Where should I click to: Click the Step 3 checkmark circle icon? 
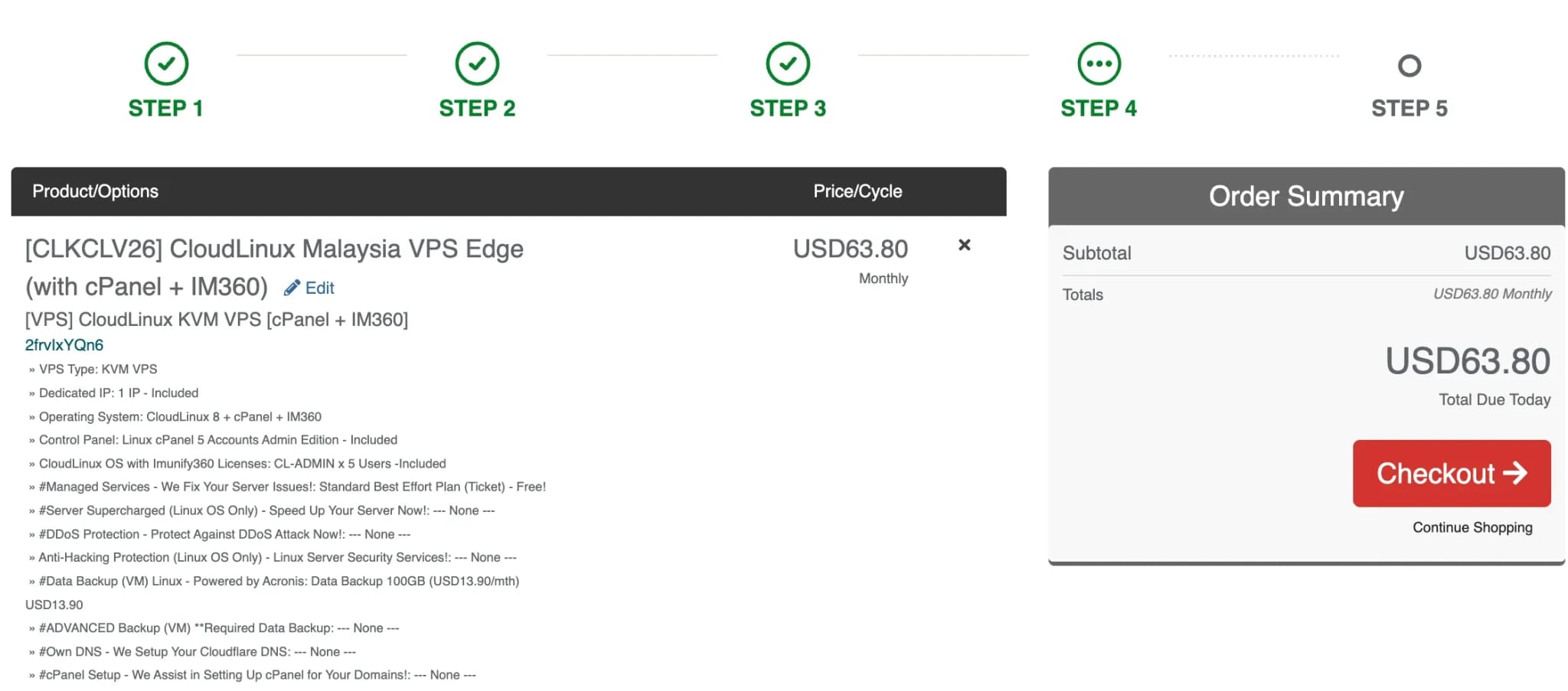(788, 64)
